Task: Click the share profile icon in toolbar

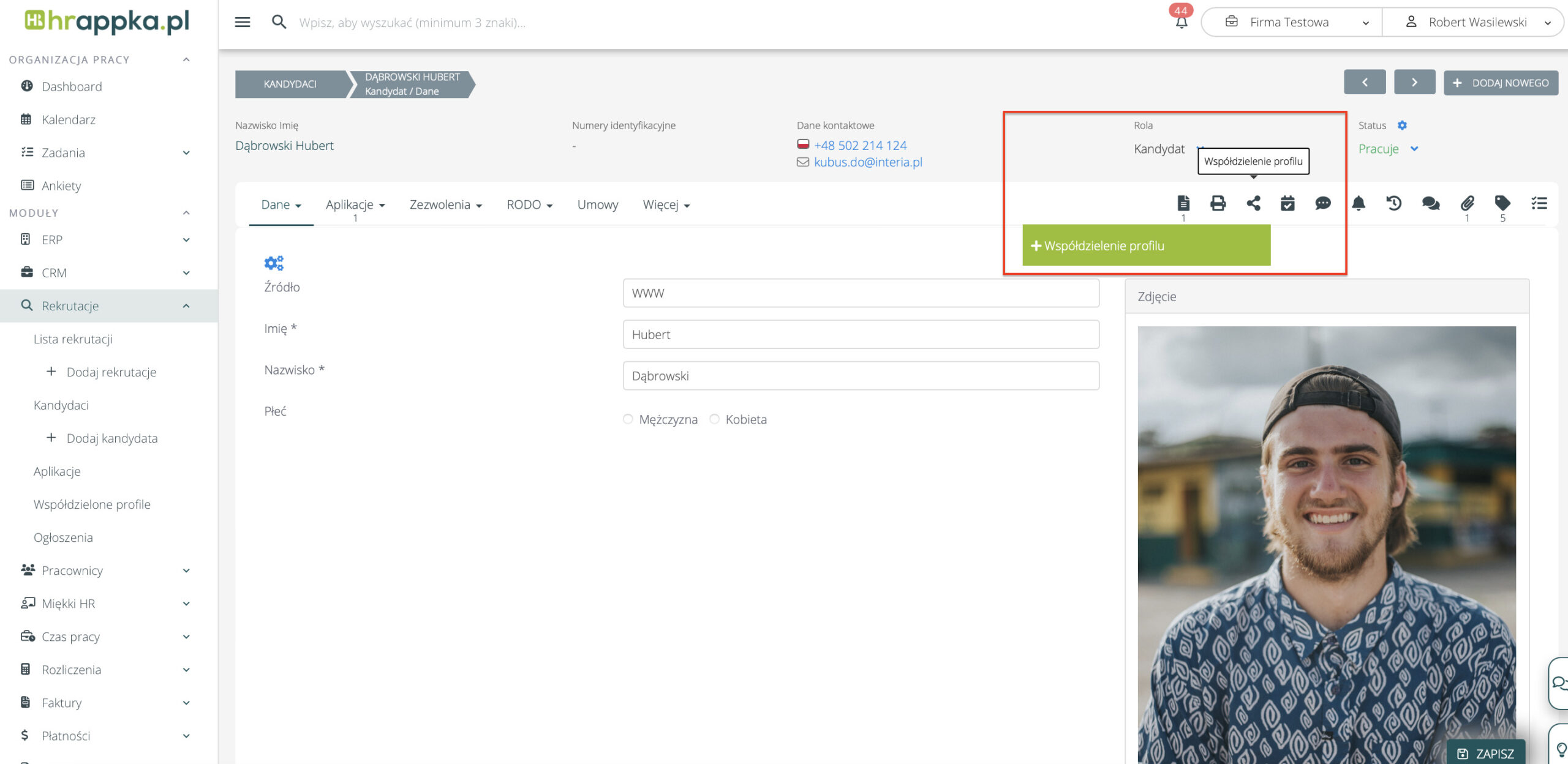Action: (1253, 203)
